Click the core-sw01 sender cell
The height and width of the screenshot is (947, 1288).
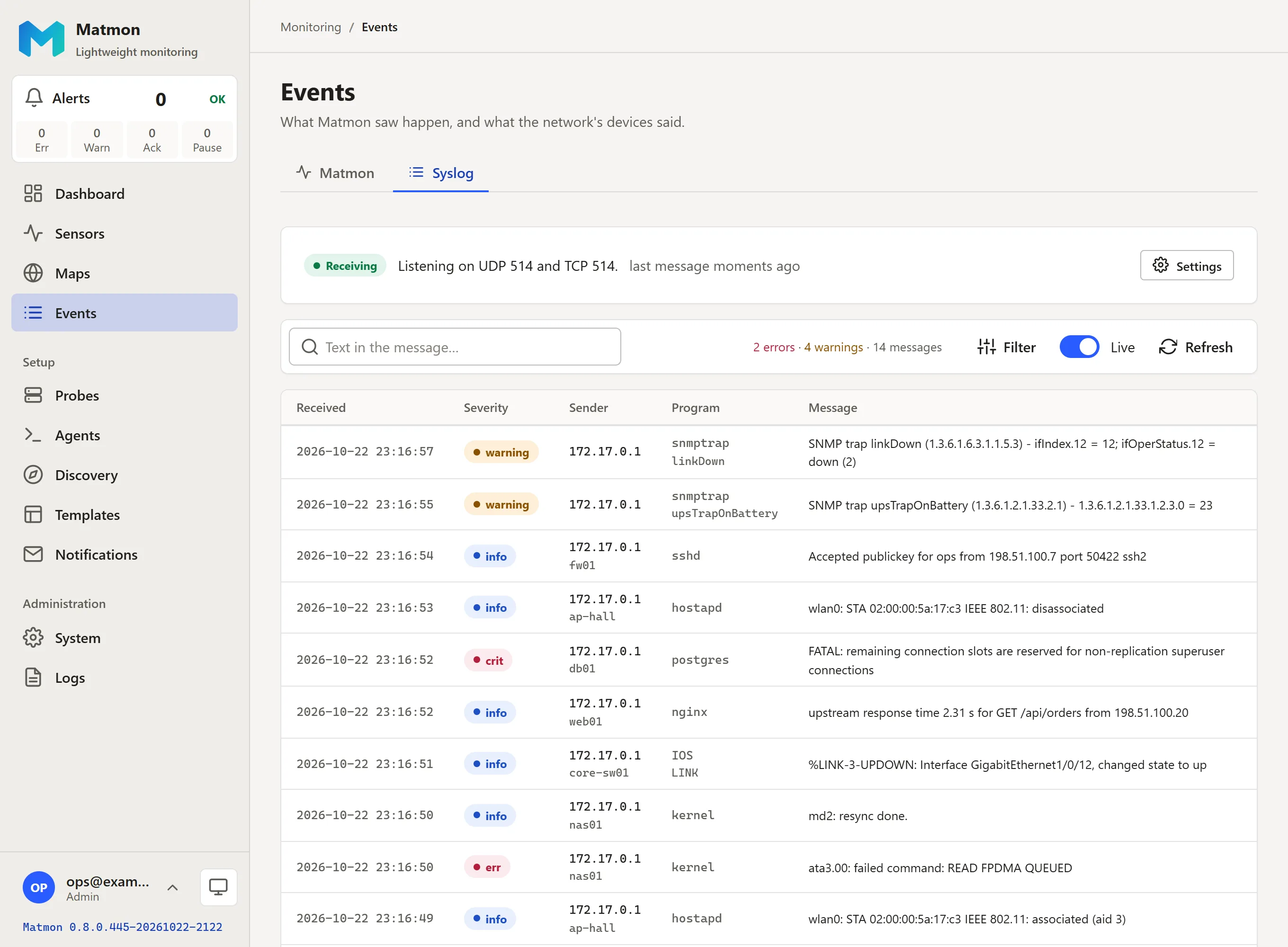tap(605, 764)
